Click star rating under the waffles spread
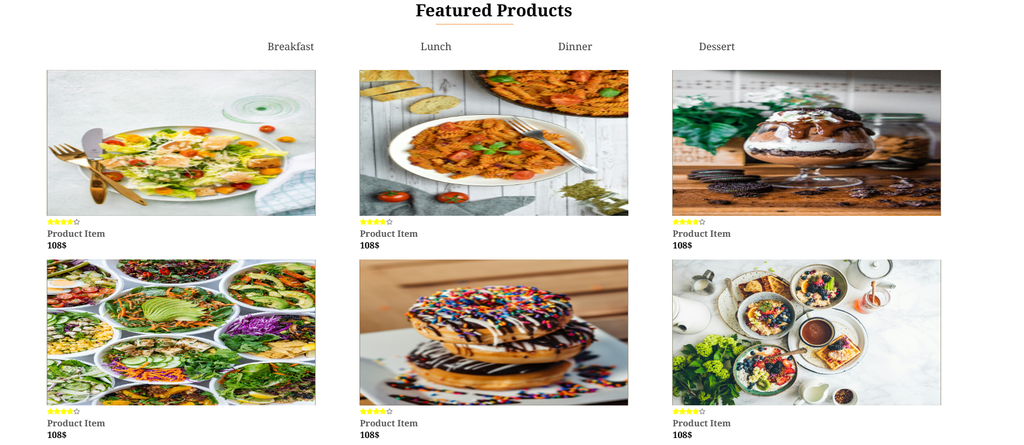Image resolution: width=1024 pixels, height=445 pixels. (689, 412)
